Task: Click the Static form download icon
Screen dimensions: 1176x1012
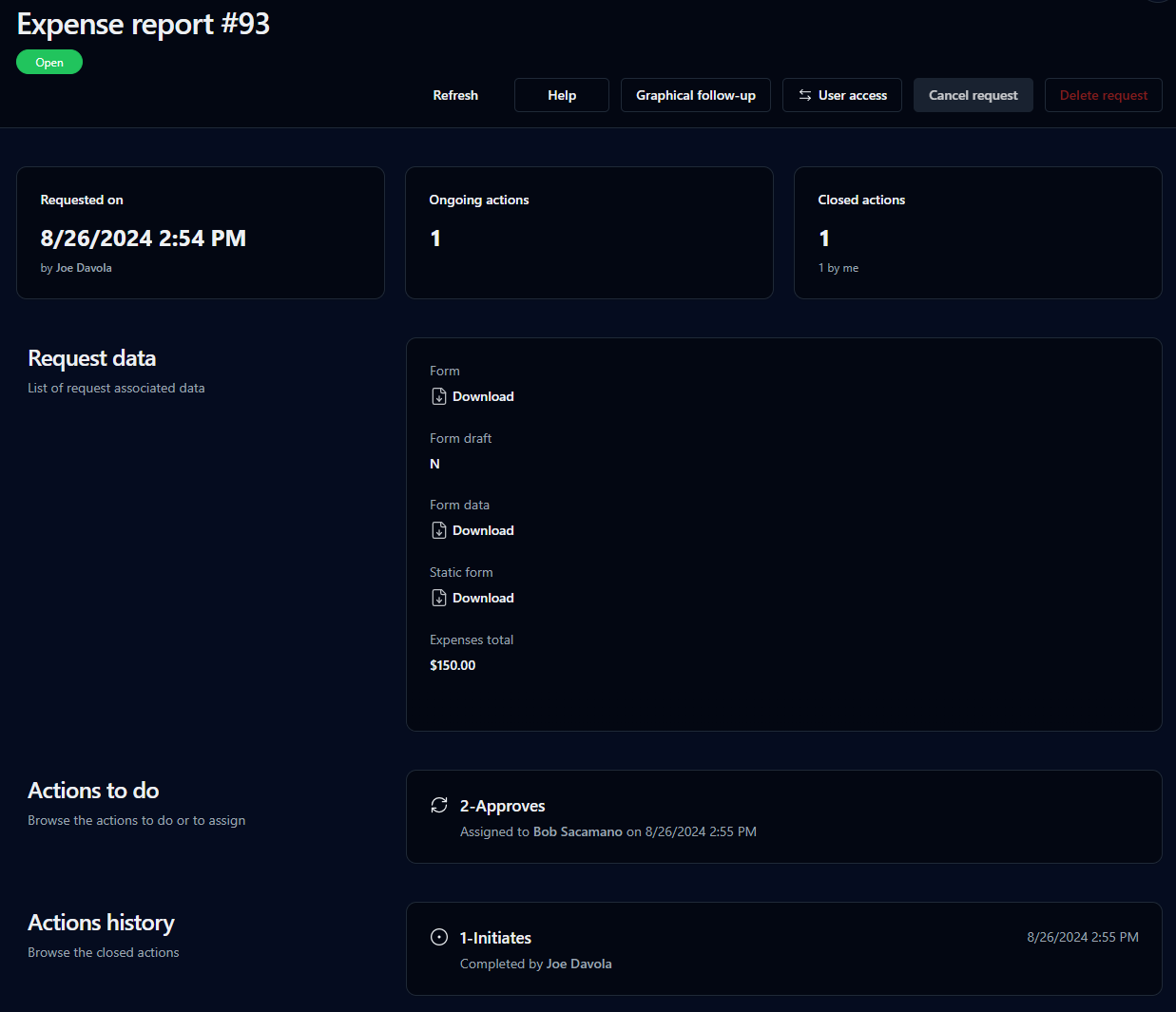Action: click(x=438, y=598)
